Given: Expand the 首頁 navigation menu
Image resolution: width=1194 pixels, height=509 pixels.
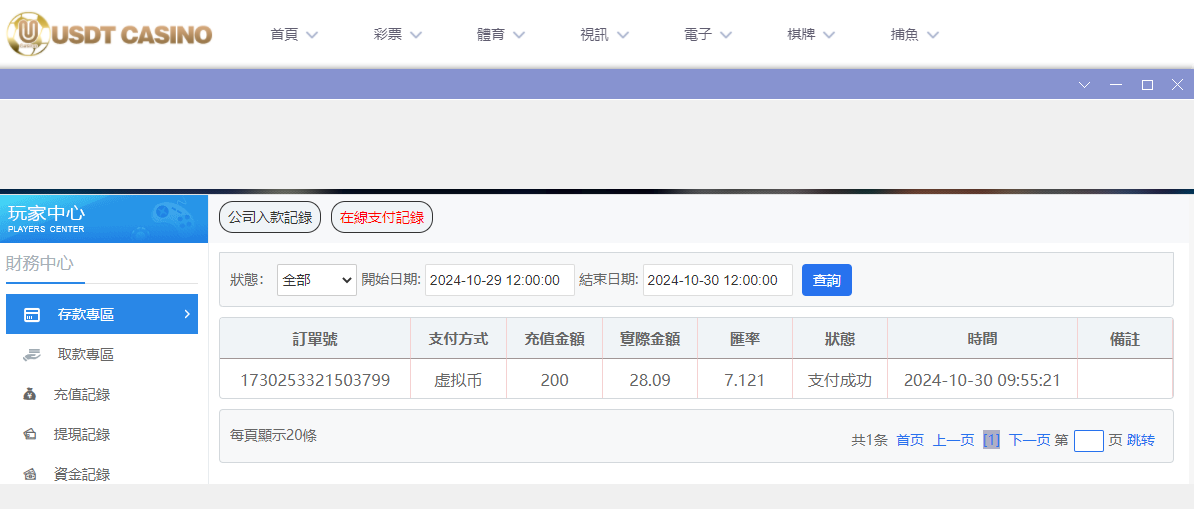Looking at the screenshot, I should pyautogui.click(x=294, y=35).
